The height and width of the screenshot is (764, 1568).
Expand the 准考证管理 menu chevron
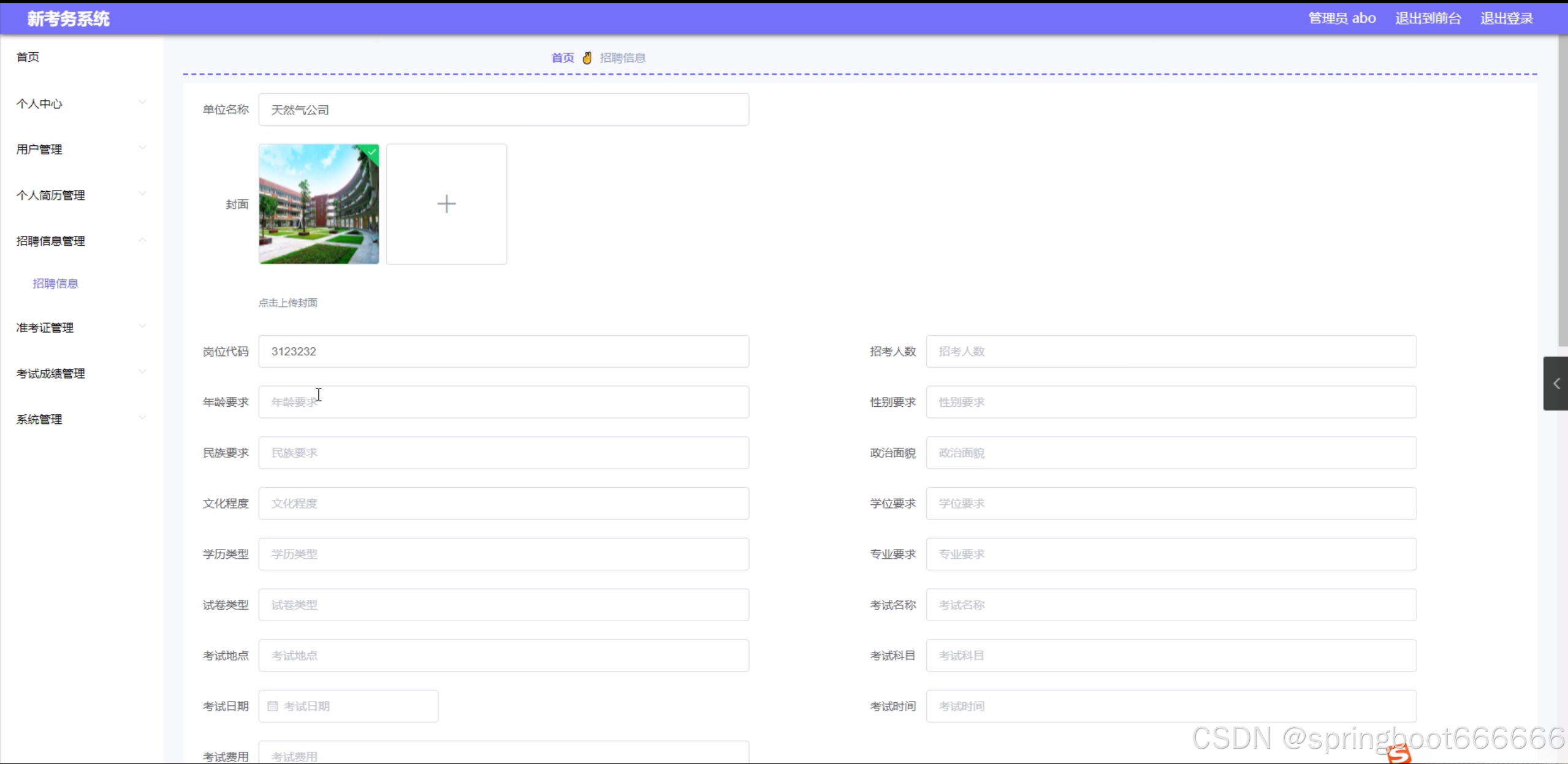142,326
